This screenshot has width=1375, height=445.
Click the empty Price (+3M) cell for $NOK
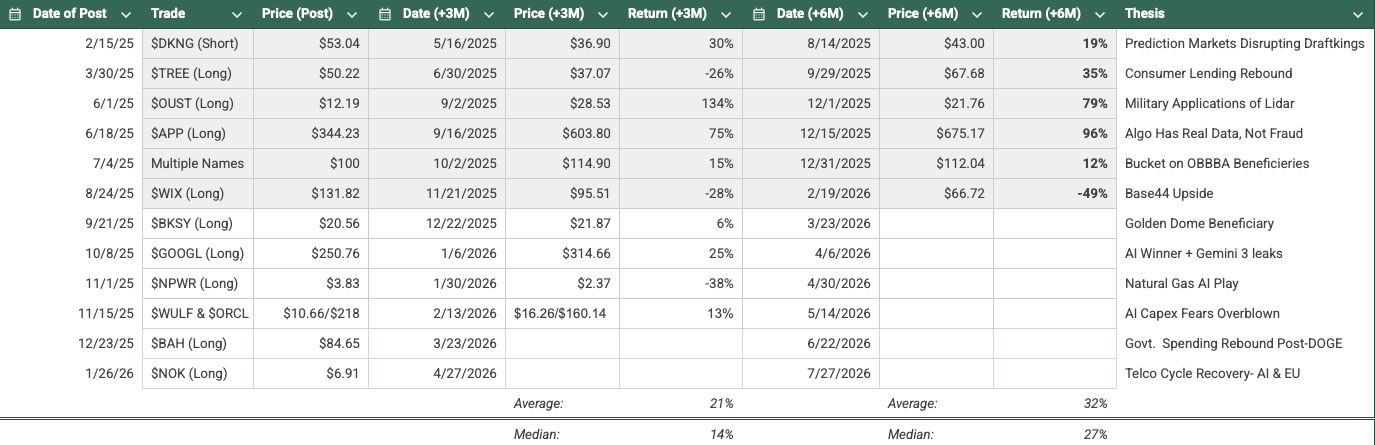click(x=562, y=373)
